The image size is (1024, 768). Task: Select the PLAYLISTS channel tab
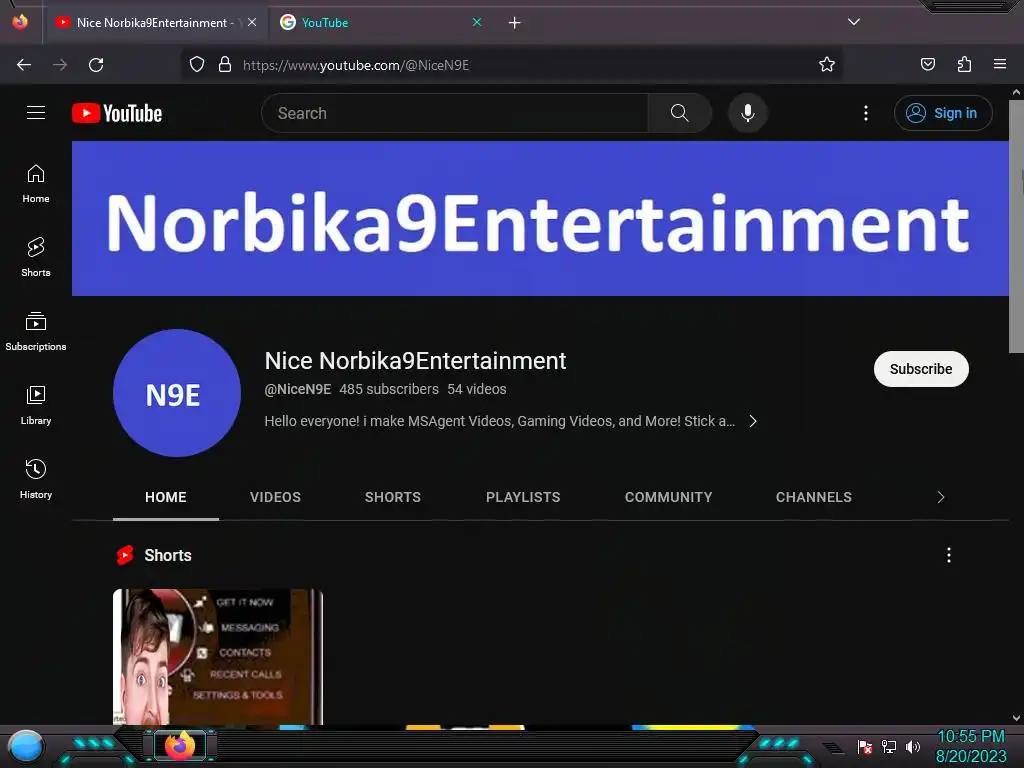523,497
